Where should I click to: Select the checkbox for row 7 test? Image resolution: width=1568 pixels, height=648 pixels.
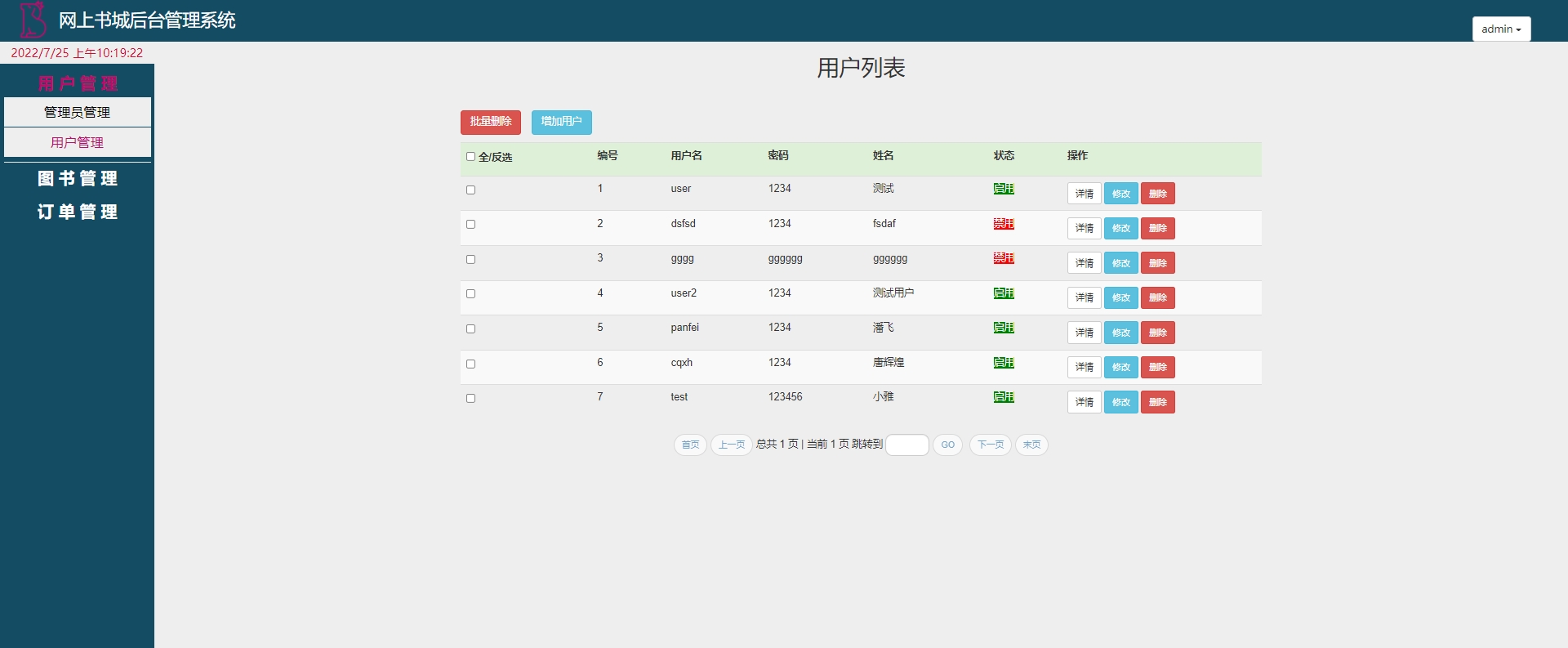click(470, 399)
